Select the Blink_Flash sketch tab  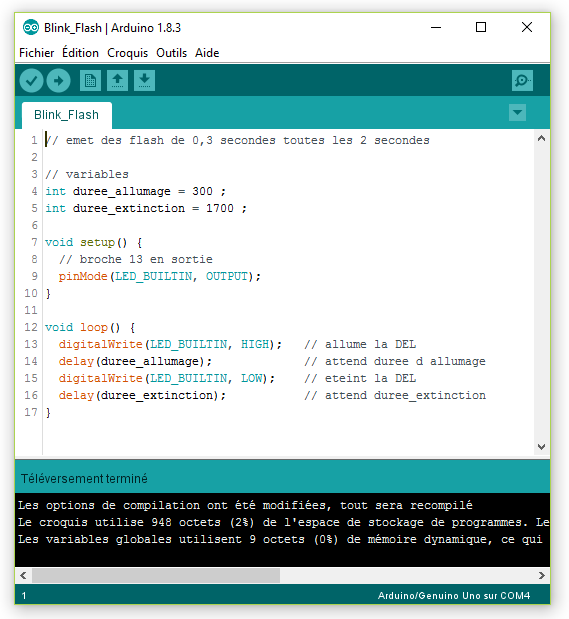click(67, 115)
